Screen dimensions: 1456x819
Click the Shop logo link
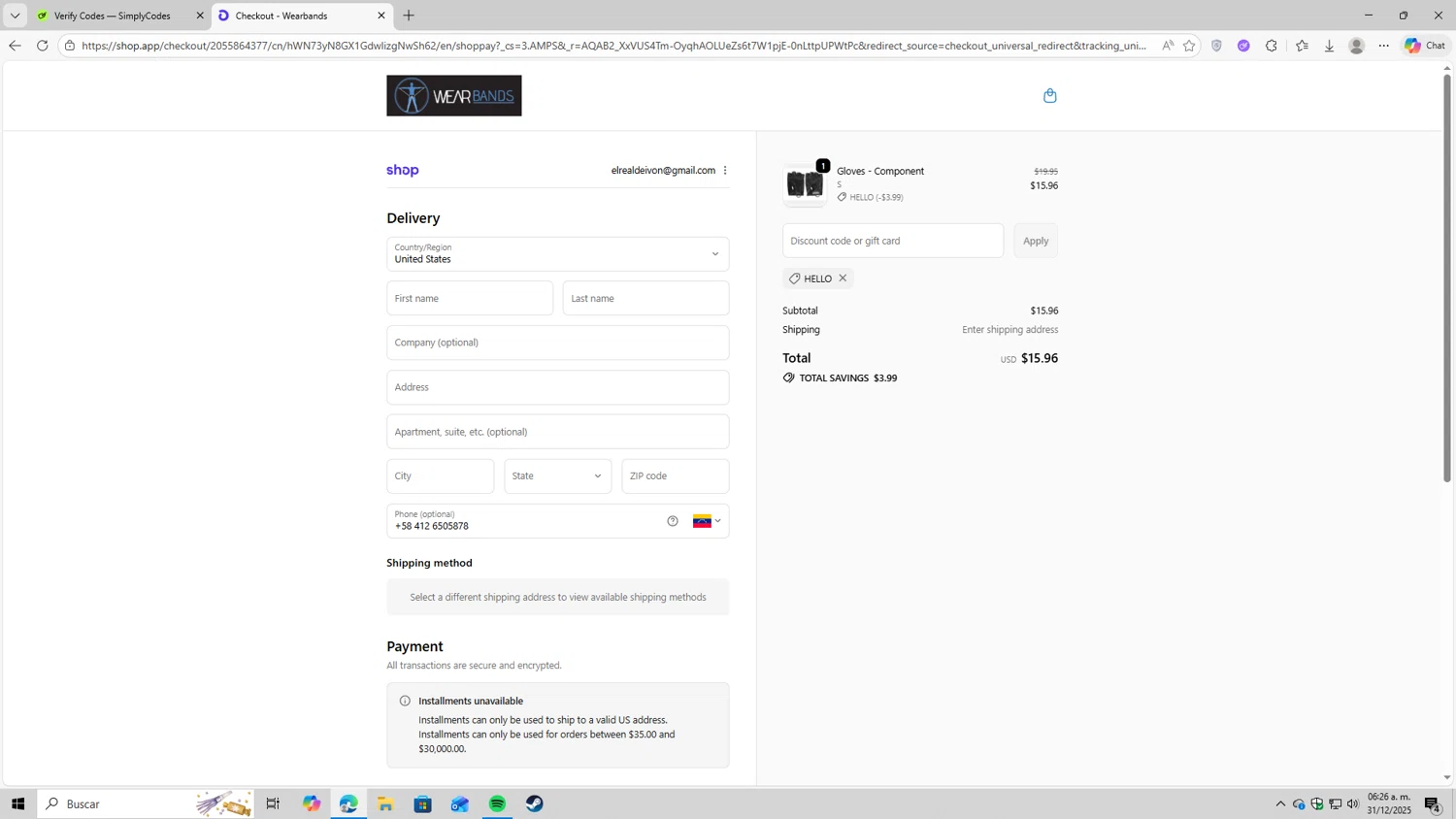(402, 170)
